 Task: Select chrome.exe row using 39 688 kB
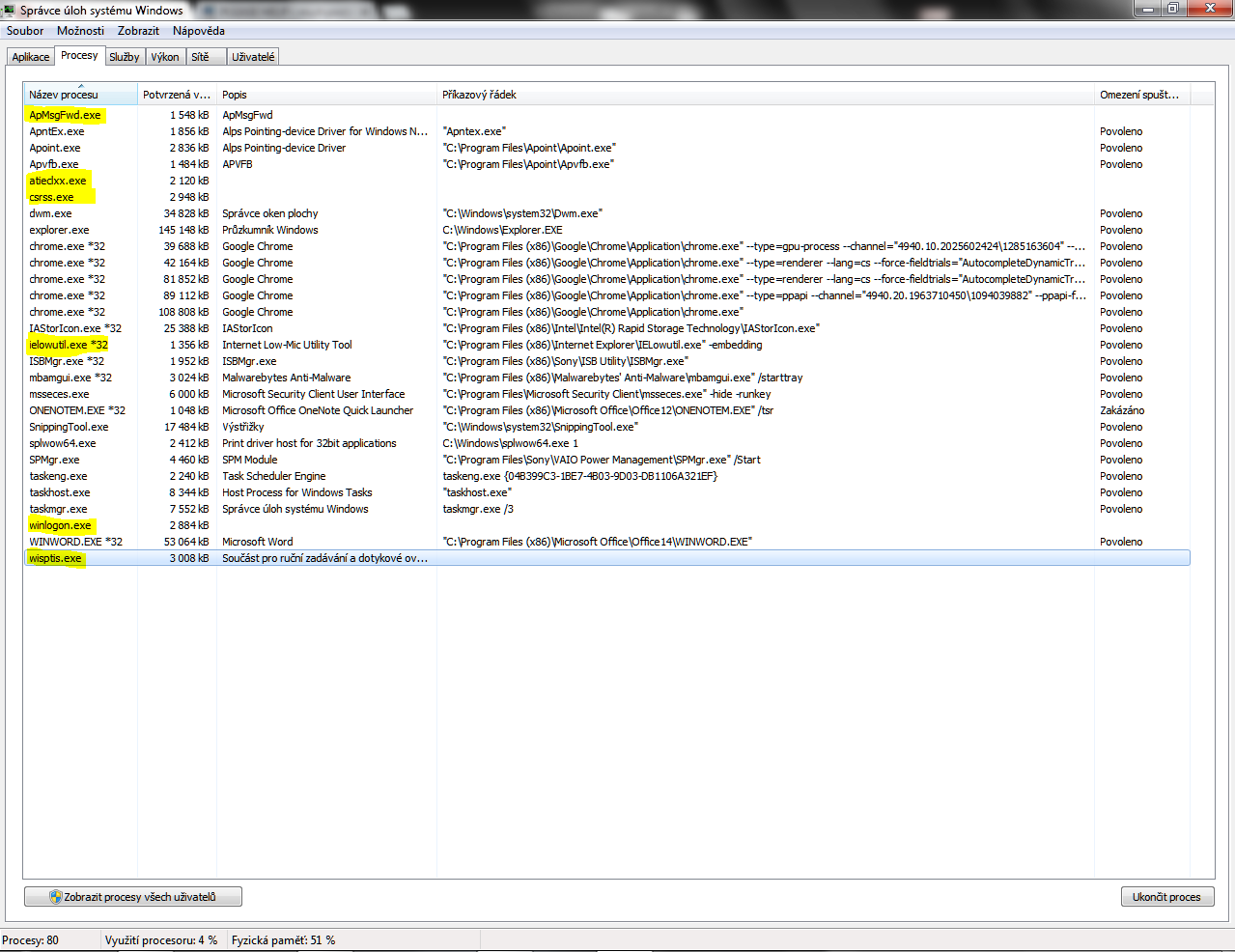pyautogui.click(x=607, y=246)
